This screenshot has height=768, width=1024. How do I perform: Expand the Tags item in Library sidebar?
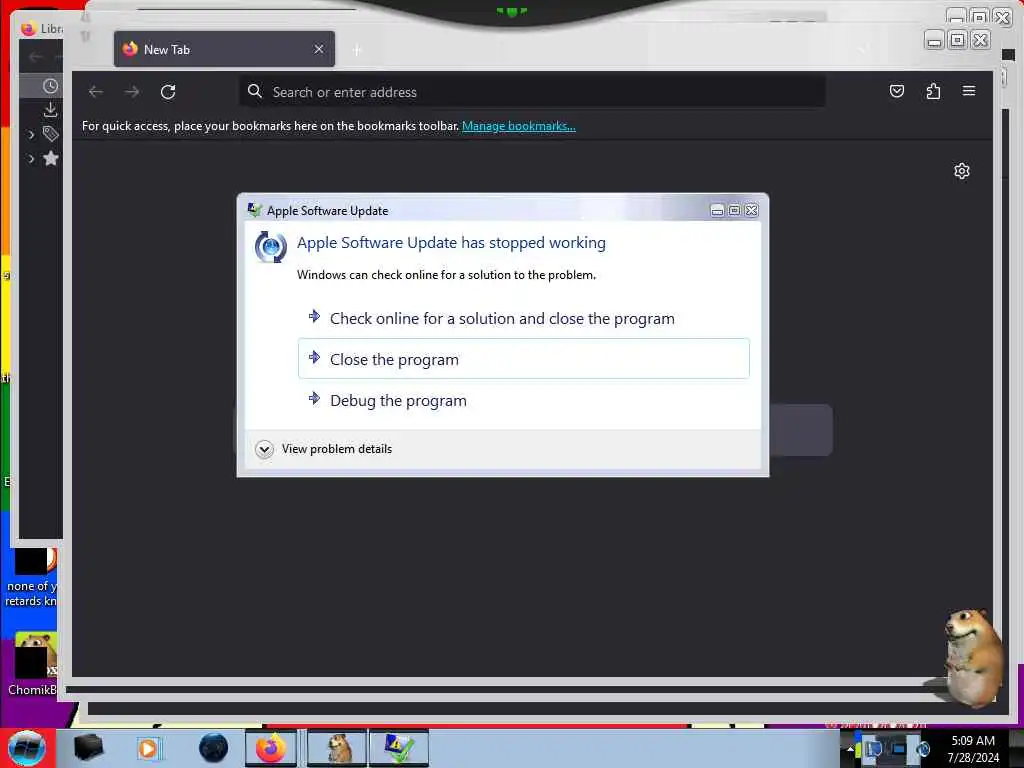point(31,135)
